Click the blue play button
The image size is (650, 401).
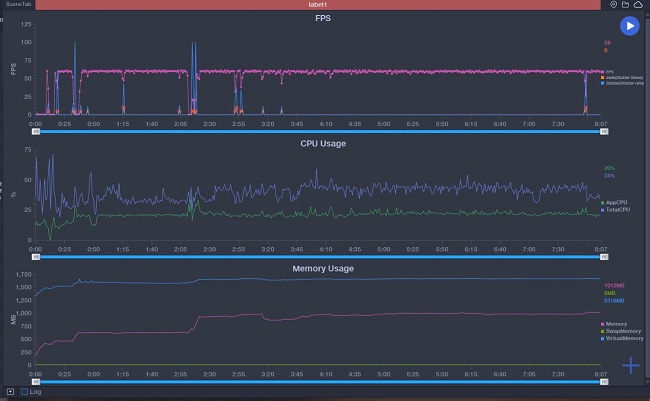pos(629,26)
